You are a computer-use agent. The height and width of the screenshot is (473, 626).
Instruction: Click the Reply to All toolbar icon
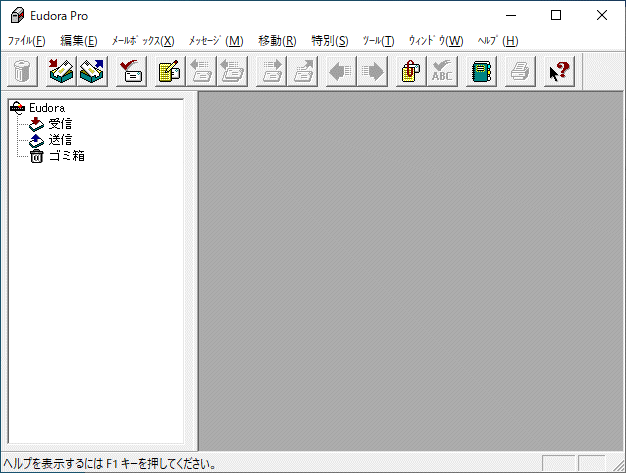click(232, 71)
